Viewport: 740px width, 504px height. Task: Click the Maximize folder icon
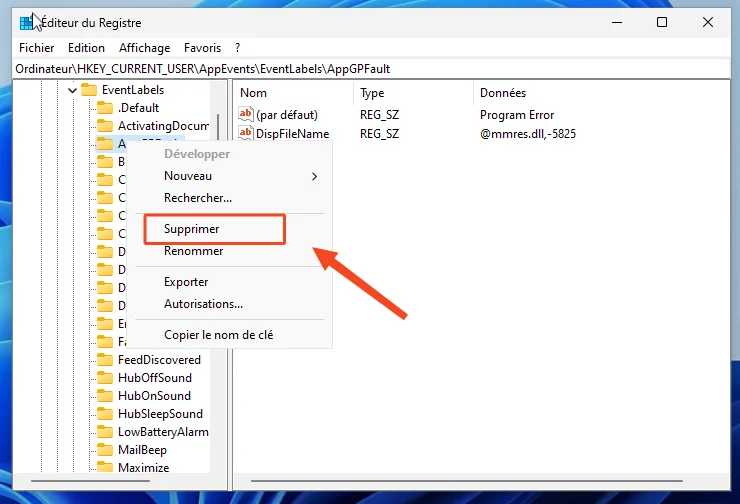pos(105,467)
